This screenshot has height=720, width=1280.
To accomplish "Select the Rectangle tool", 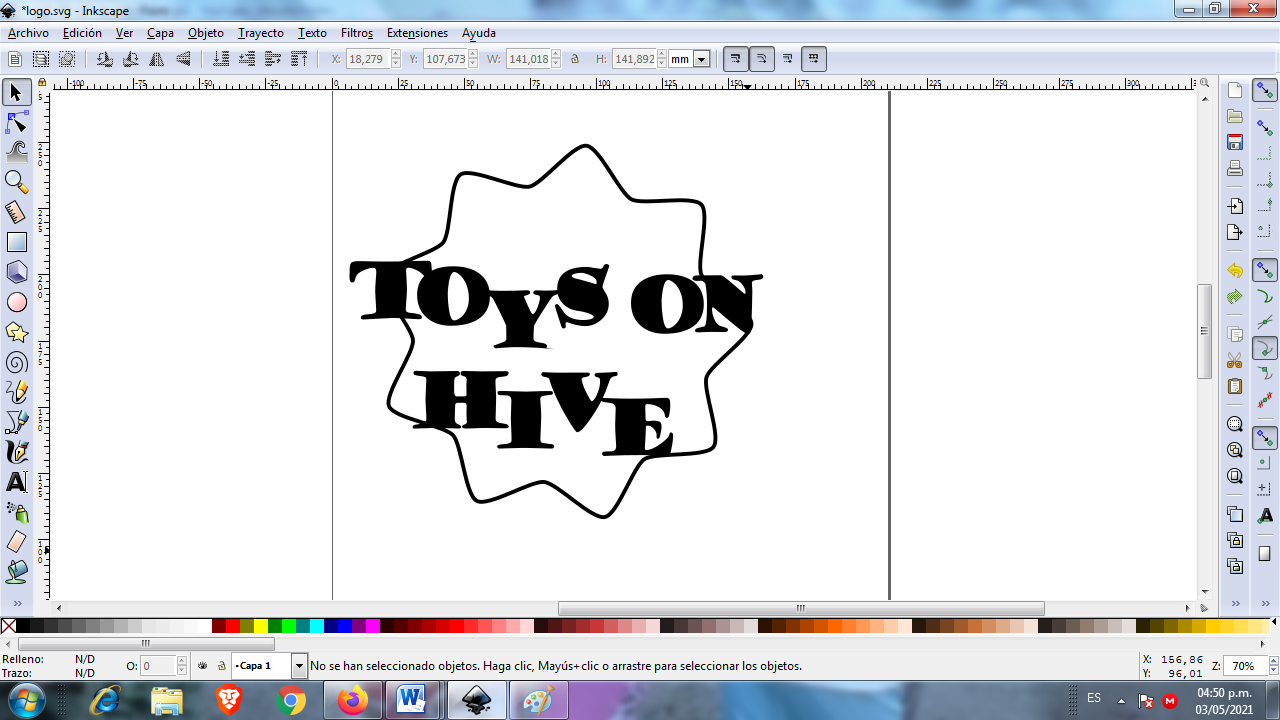I will (16, 242).
